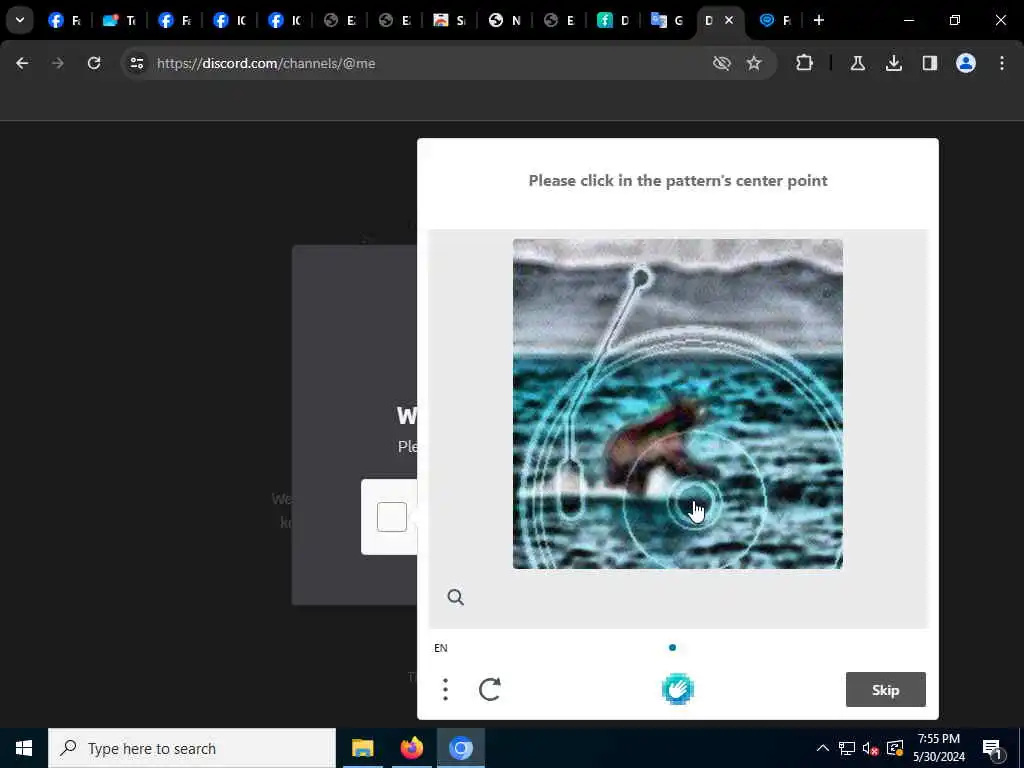Click the captcha pattern's small center circle

pyautogui.click(x=694, y=505)
